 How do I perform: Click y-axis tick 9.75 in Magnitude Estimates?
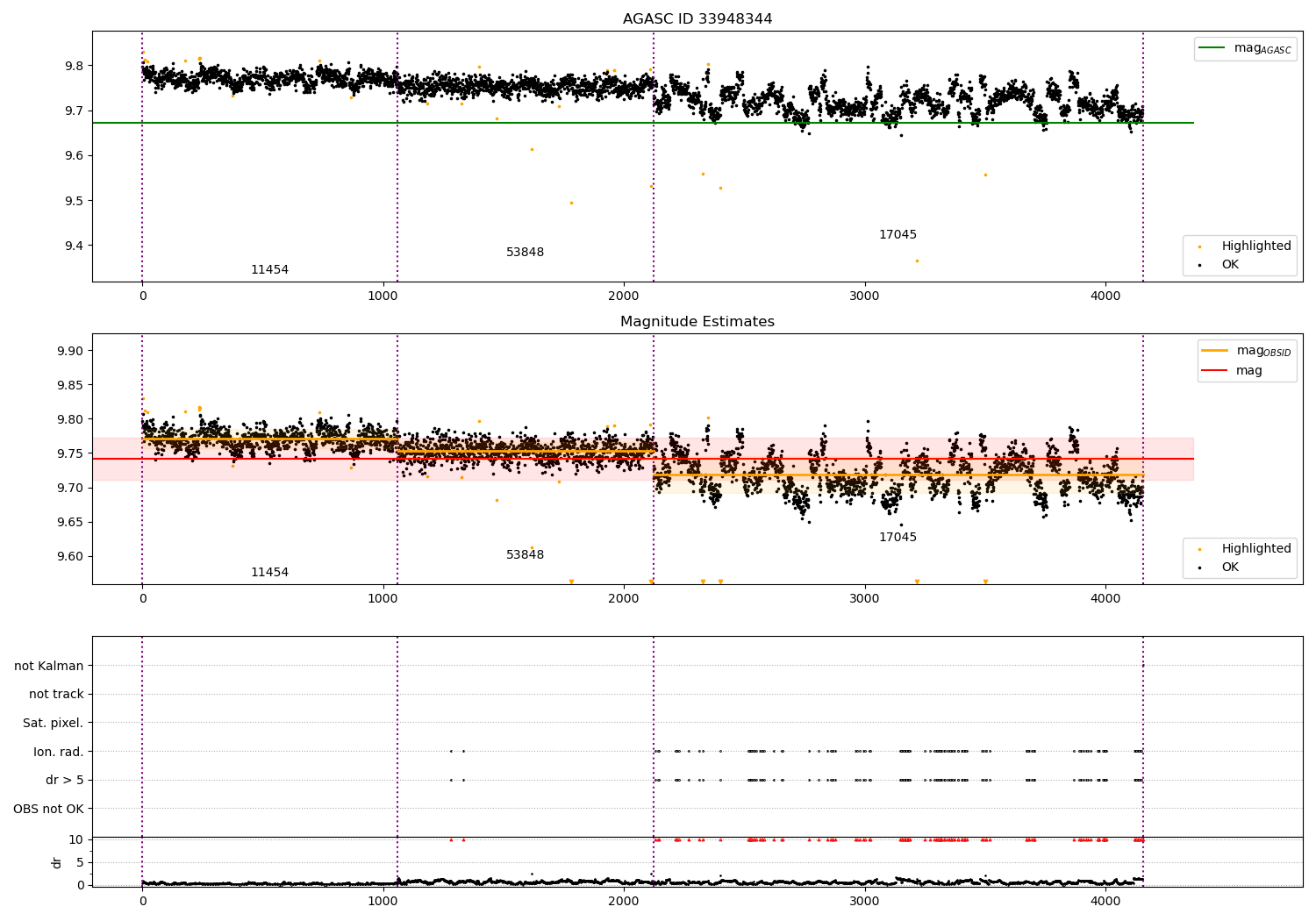pyautogui.click(x=70, y=453)
